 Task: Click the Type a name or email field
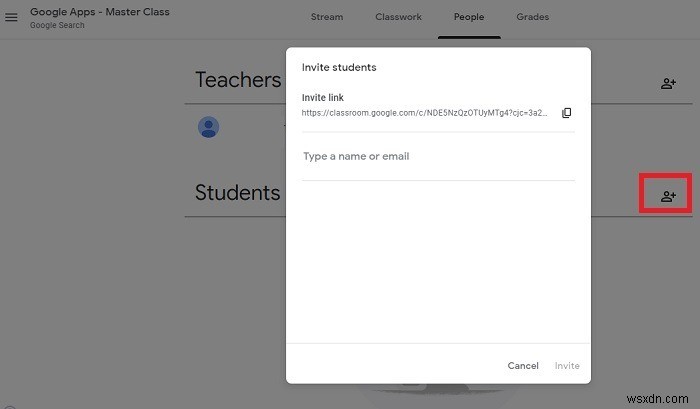click(x=438, y=157)
